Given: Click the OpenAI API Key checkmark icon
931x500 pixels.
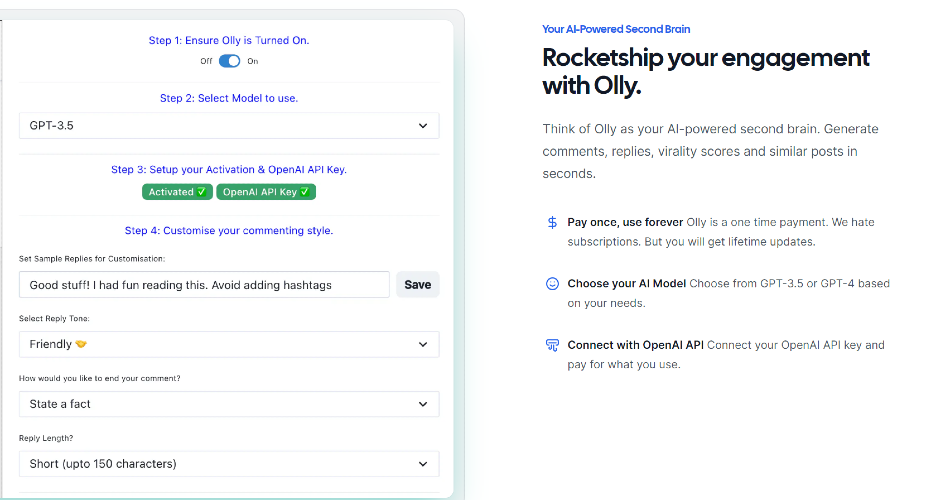Looking at the screenshot, I should 305,192.
